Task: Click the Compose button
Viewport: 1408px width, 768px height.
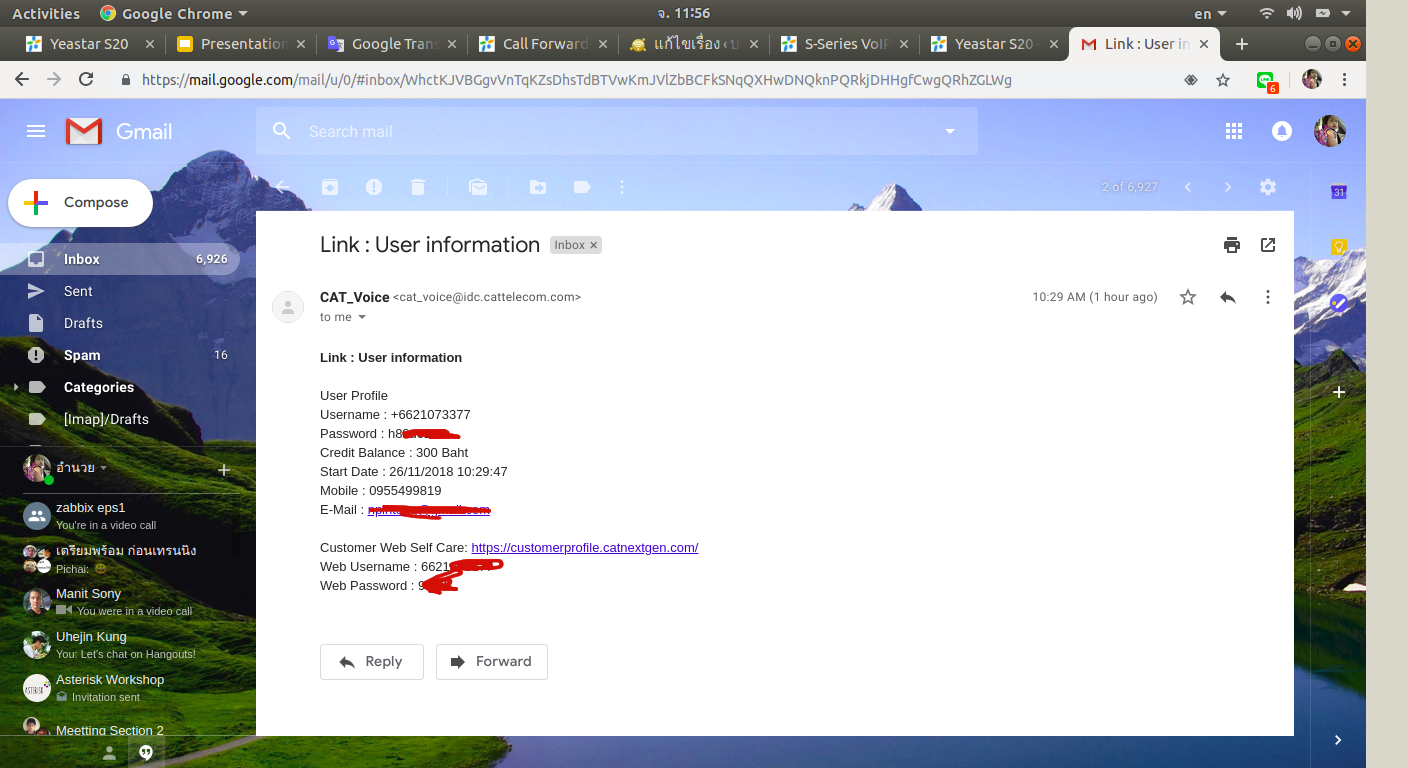Action: (x=80, y=203)
